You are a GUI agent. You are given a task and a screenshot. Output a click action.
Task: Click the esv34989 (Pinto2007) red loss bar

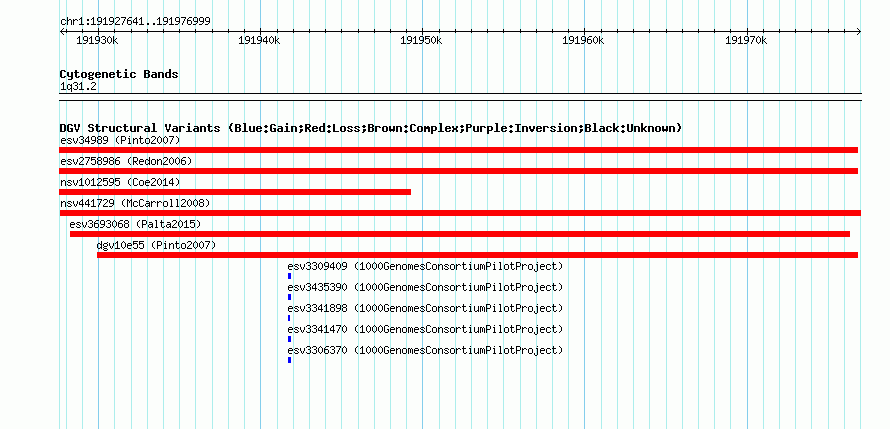click(x=459, y=150)
